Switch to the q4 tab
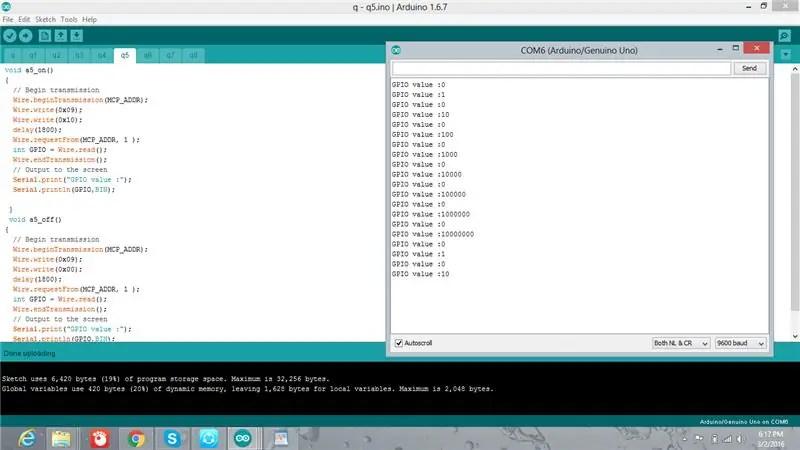 click(x=102, y=55)
